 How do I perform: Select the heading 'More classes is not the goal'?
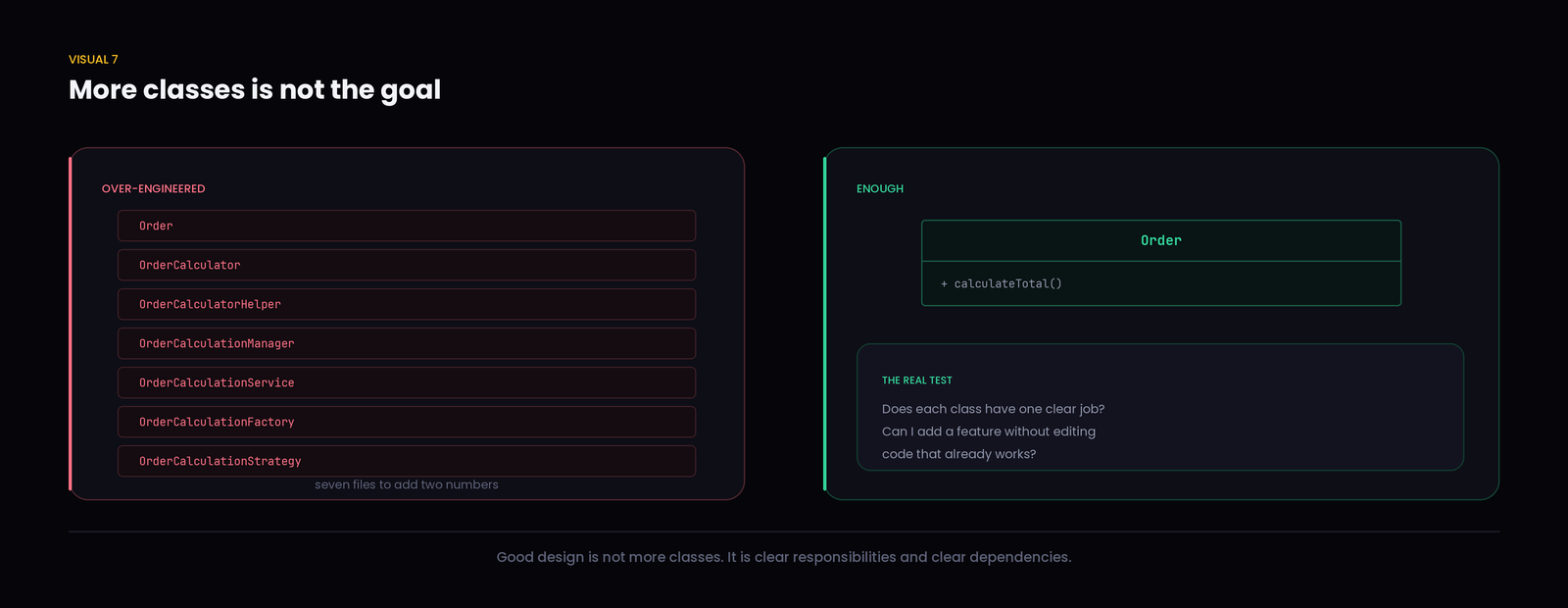(x=255, y=90)
